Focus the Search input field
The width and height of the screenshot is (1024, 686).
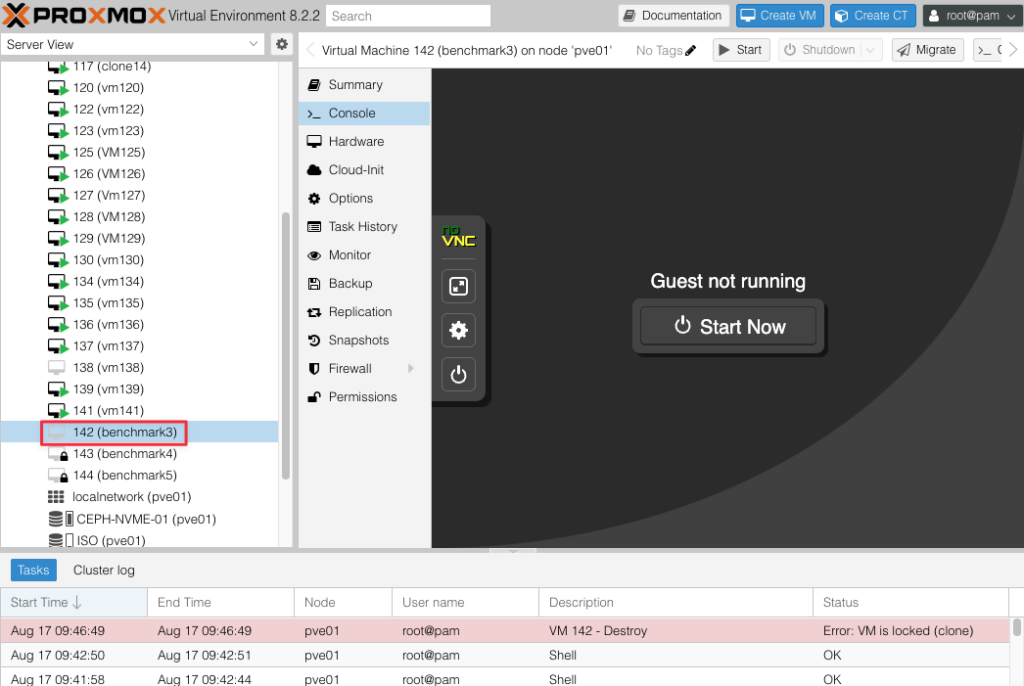coord(408,16)
